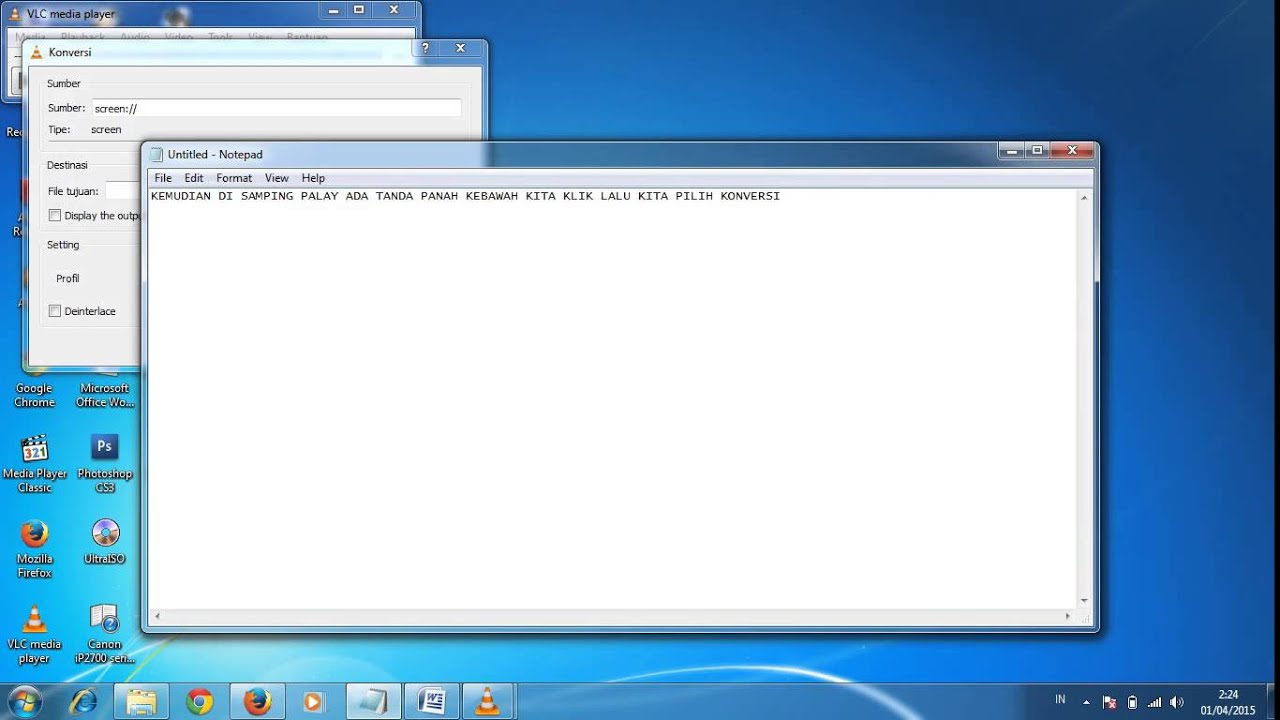Open Google Chrome from the taskbar

point(200,701)
